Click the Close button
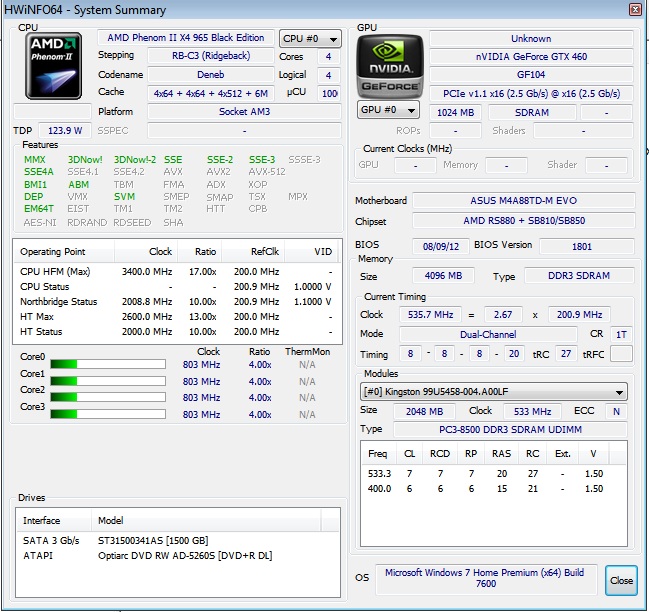This screenshot has width=649, height=612. point(621,580)
